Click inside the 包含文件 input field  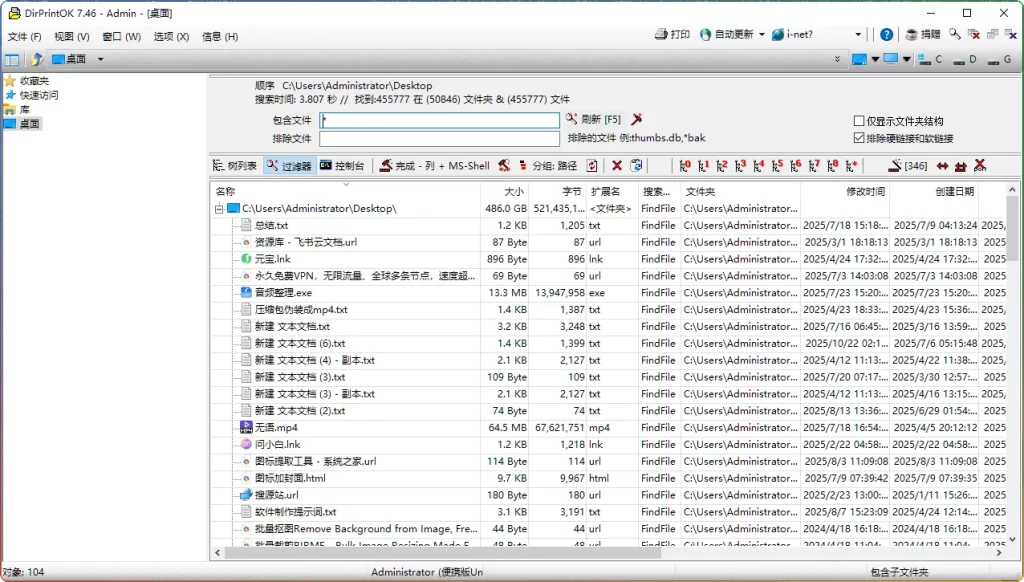(440, 119)
